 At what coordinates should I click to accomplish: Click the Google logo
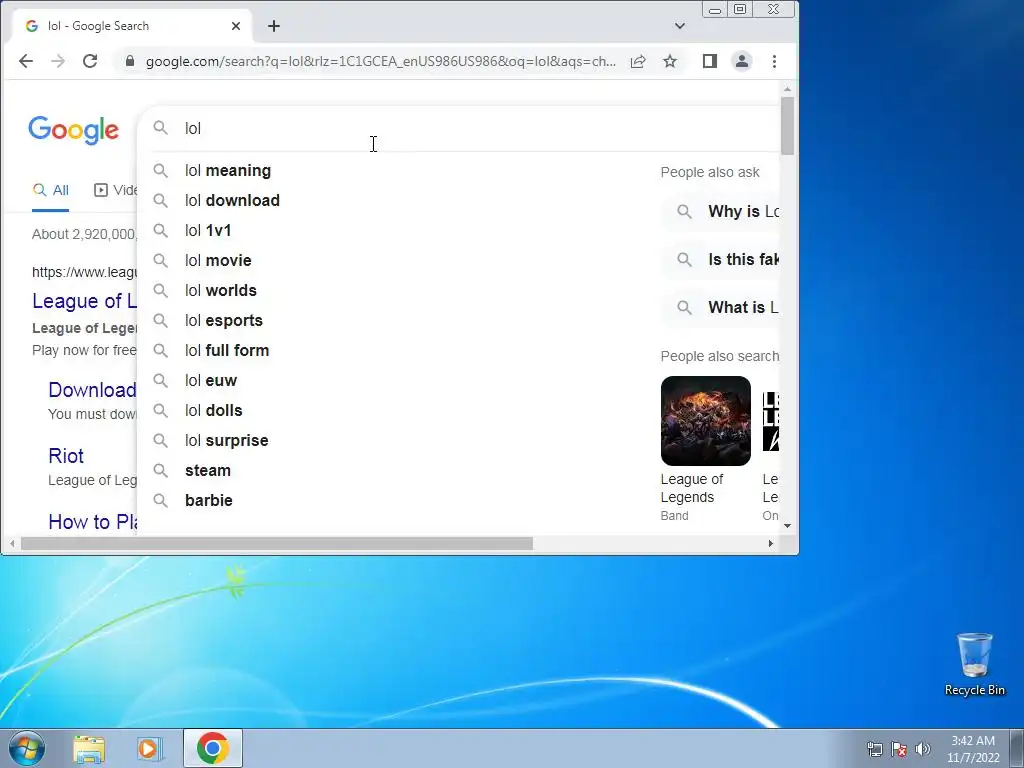[x=74, y=130]
